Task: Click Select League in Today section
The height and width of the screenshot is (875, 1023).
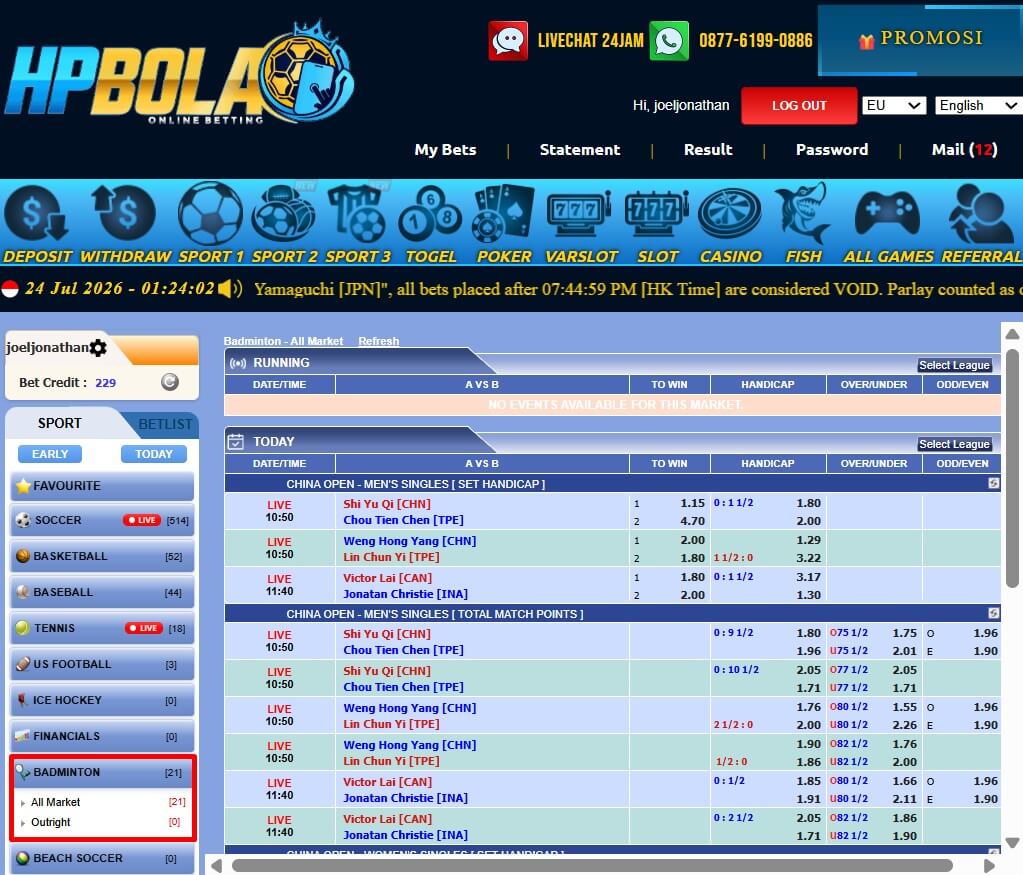Action: click(954, 444)
